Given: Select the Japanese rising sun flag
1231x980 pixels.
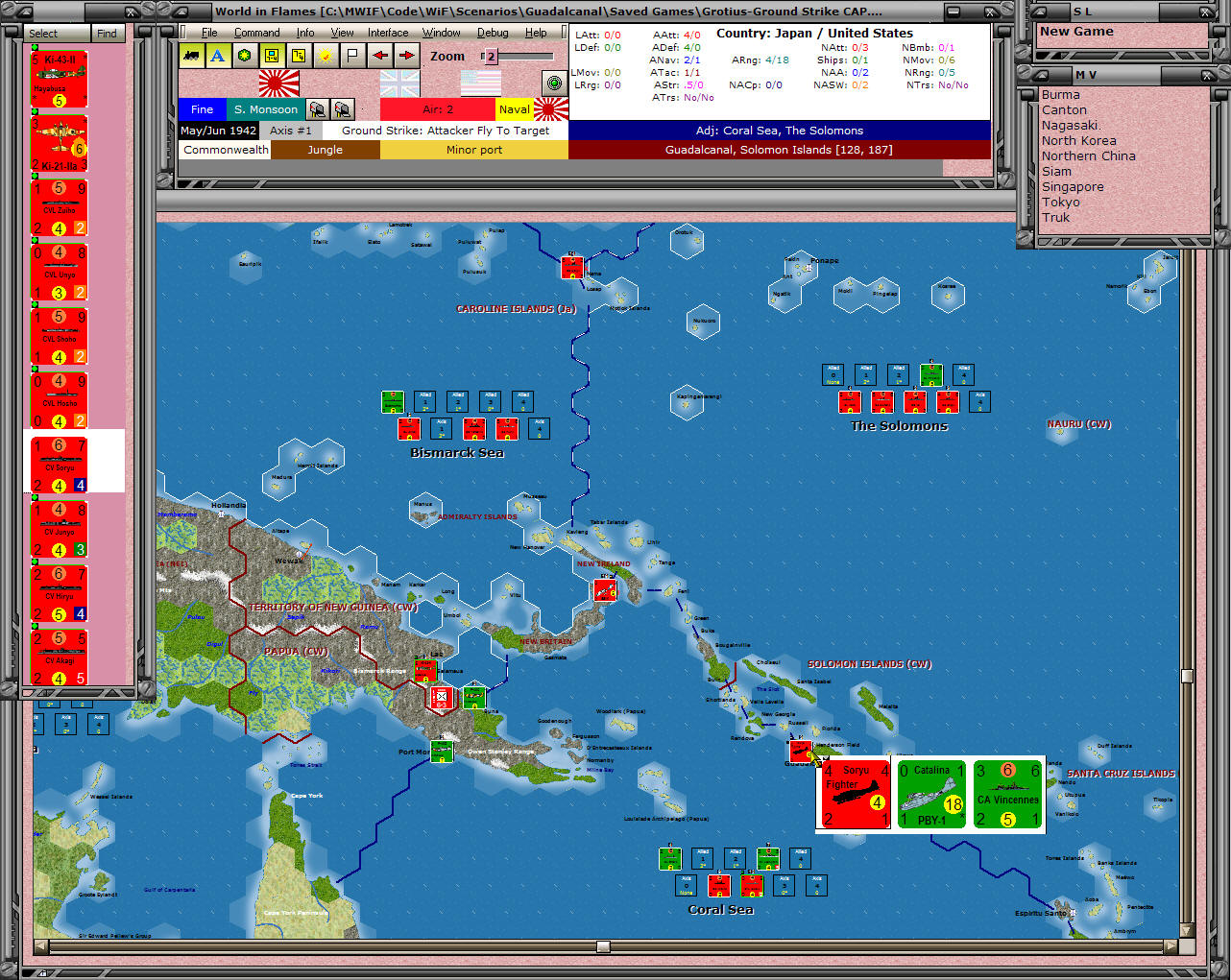Looking at the screenshot, I should pyautogui.click(x=278, y=84).
